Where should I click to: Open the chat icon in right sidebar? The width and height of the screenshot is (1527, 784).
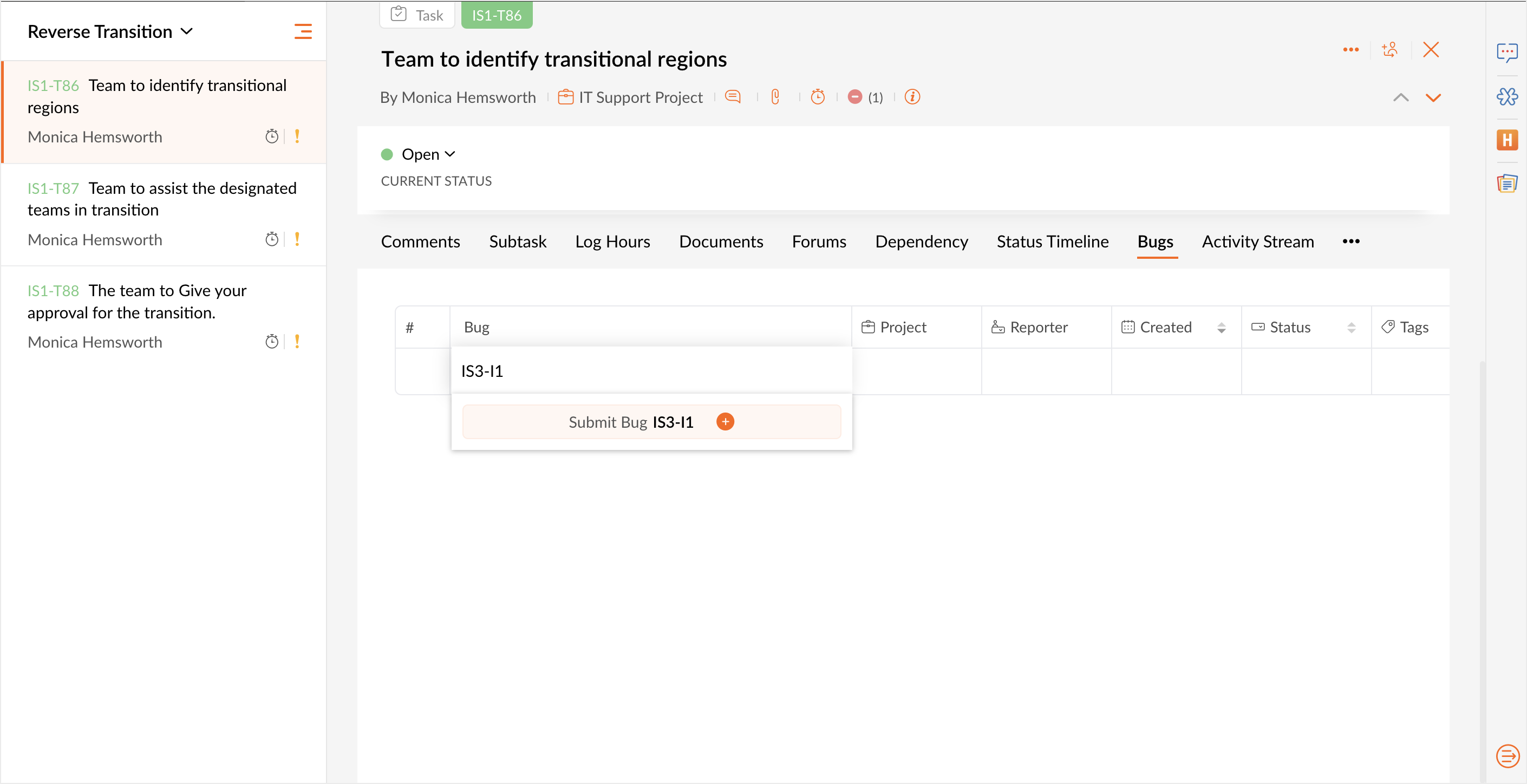[x=1506, y=52]
